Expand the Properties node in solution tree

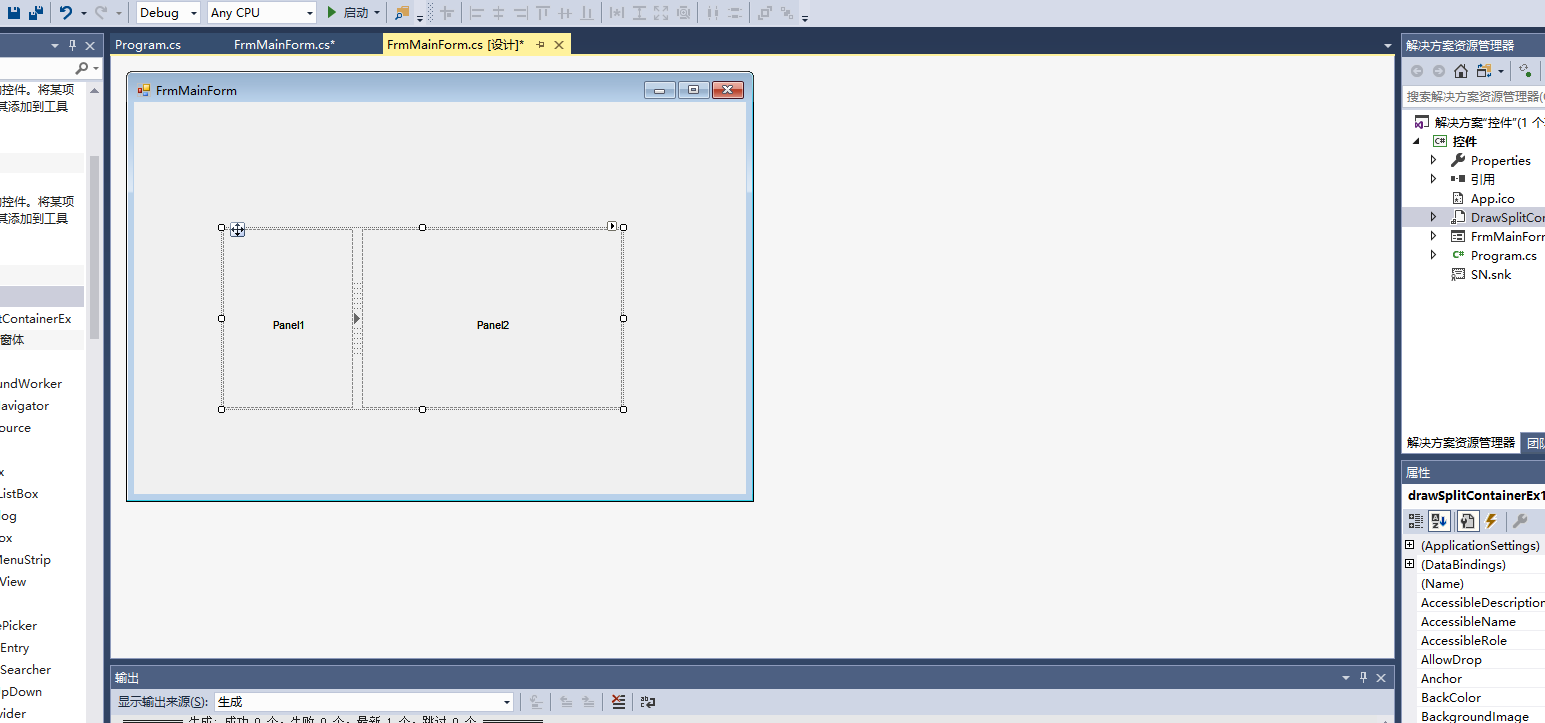pyautogui.click(x=1433, y=160)
